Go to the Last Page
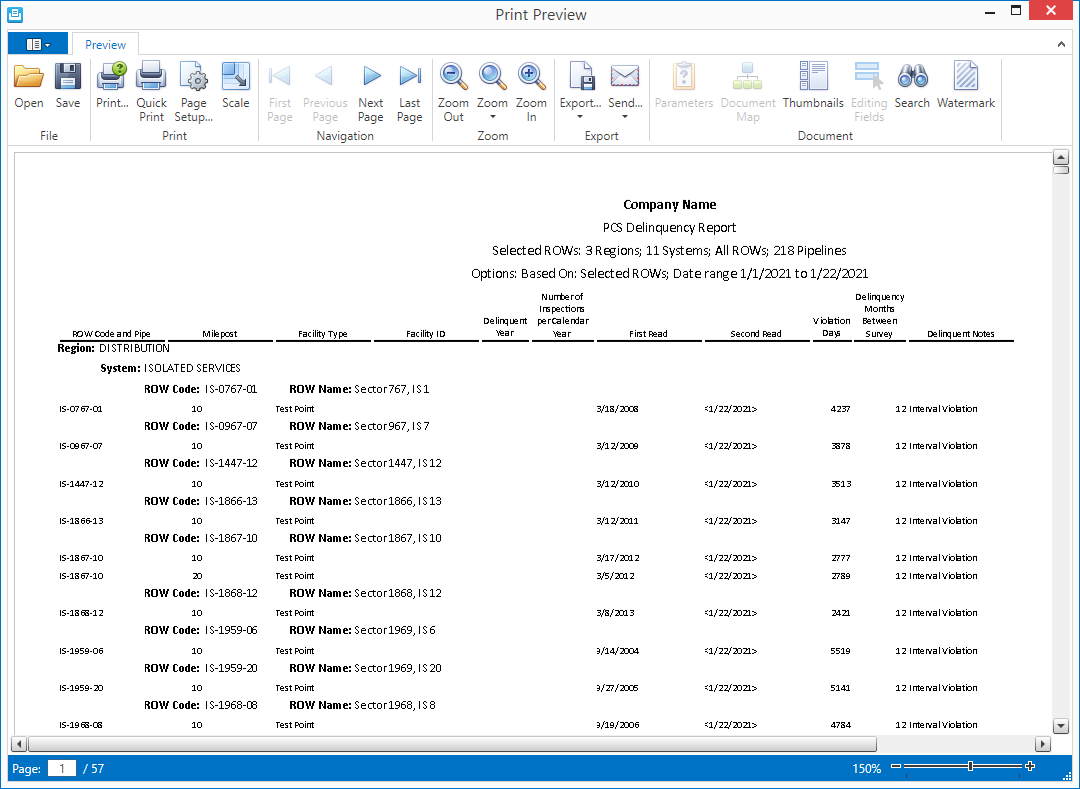1080x789 pixels. pyautogui.click(x=410, y=85)
